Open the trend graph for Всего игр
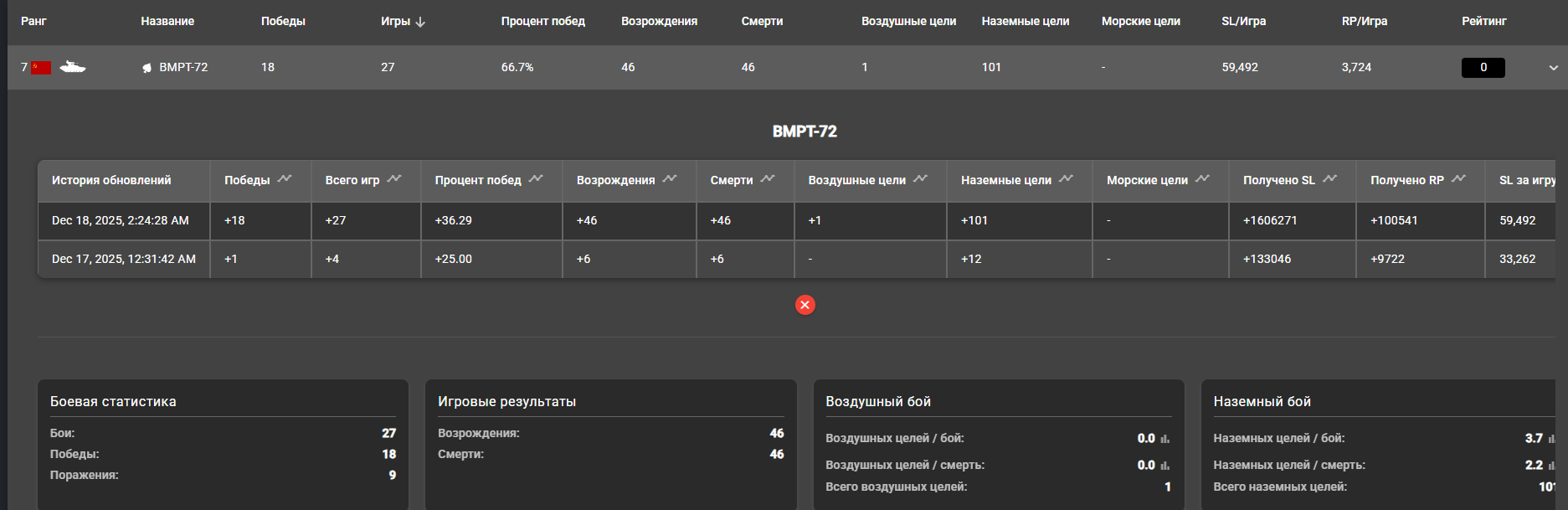The image size is (1568, 510). 394,179
